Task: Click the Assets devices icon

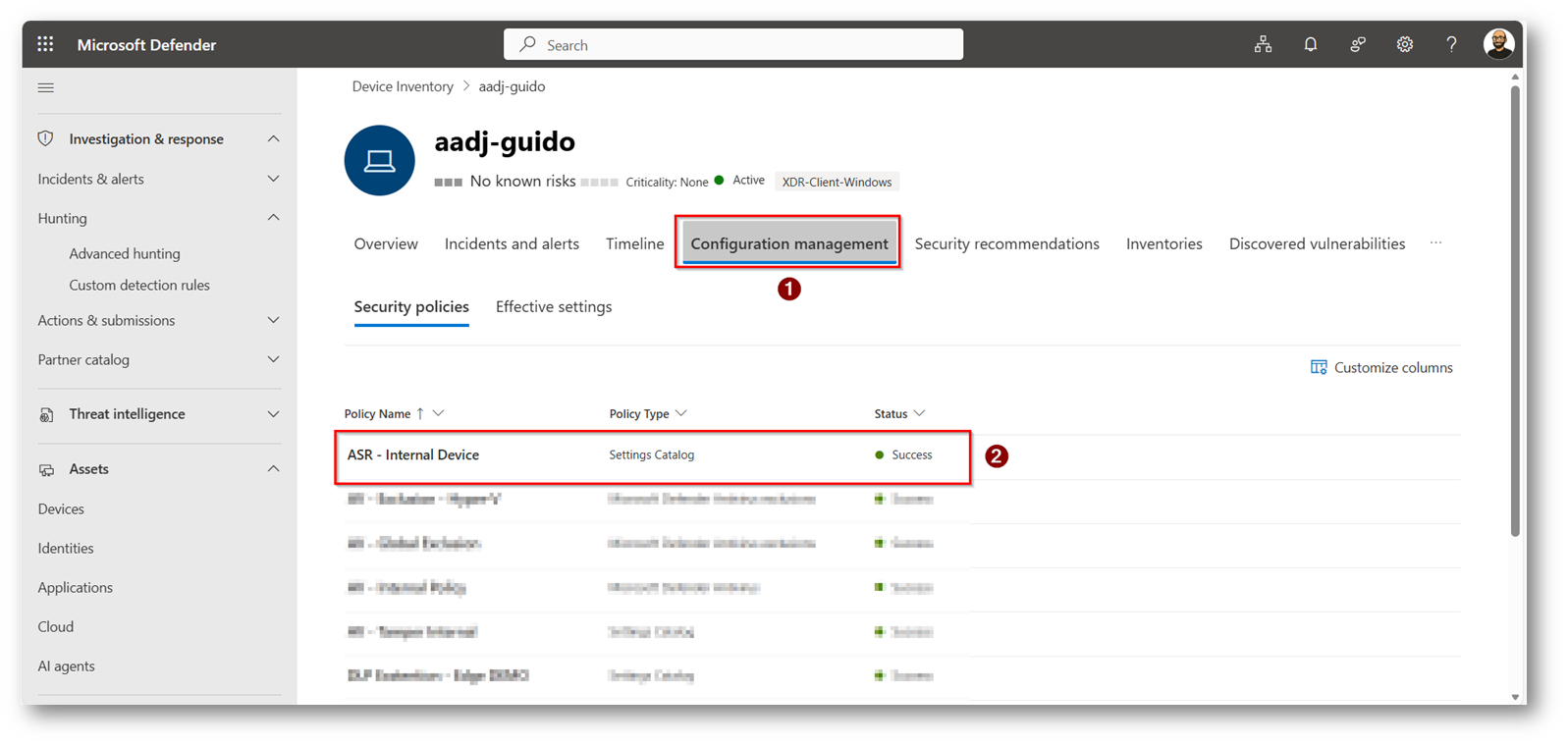Action: [46, 469]
